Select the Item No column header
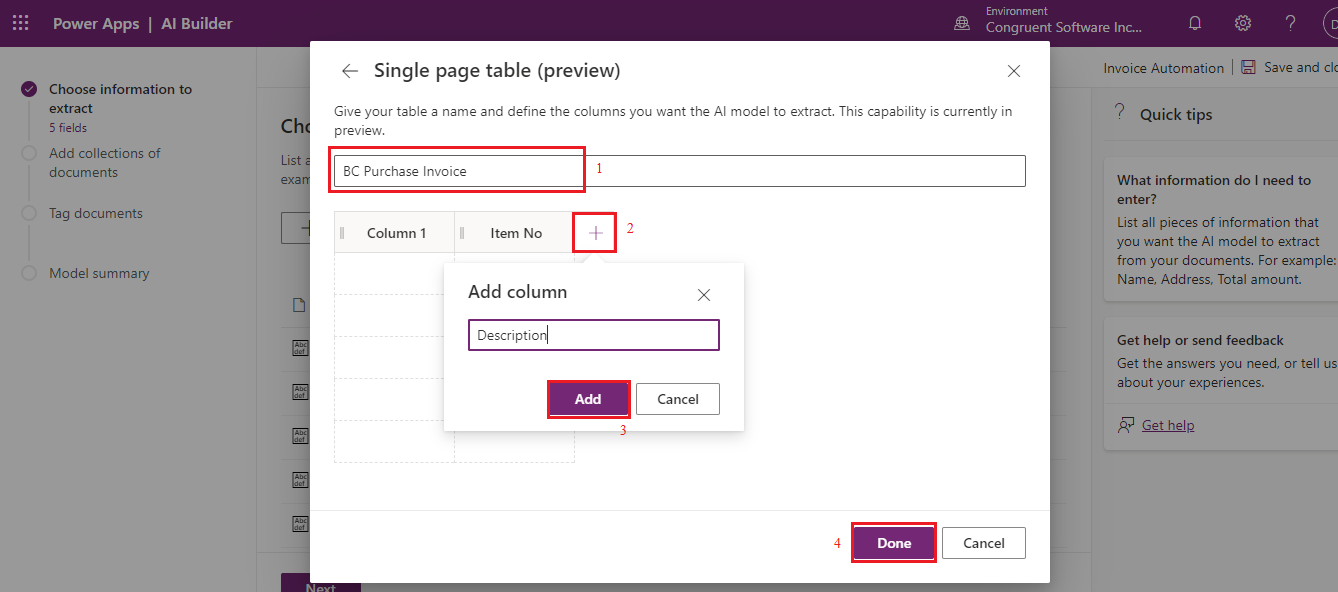Viewport: 1338px width, 592px height. (515, 233)
